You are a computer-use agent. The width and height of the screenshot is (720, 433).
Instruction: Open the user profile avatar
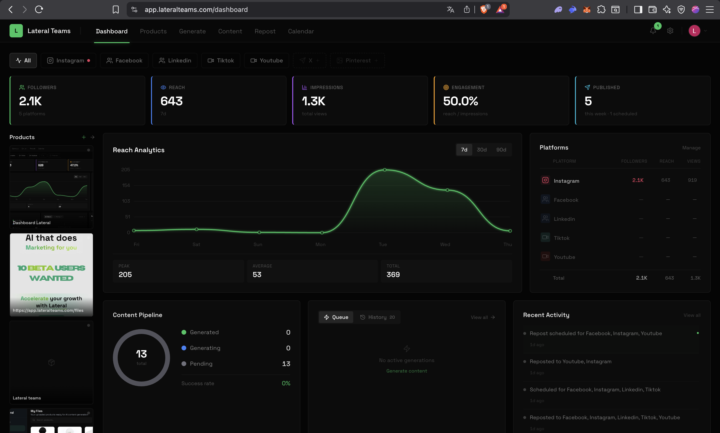click(694, 31)
